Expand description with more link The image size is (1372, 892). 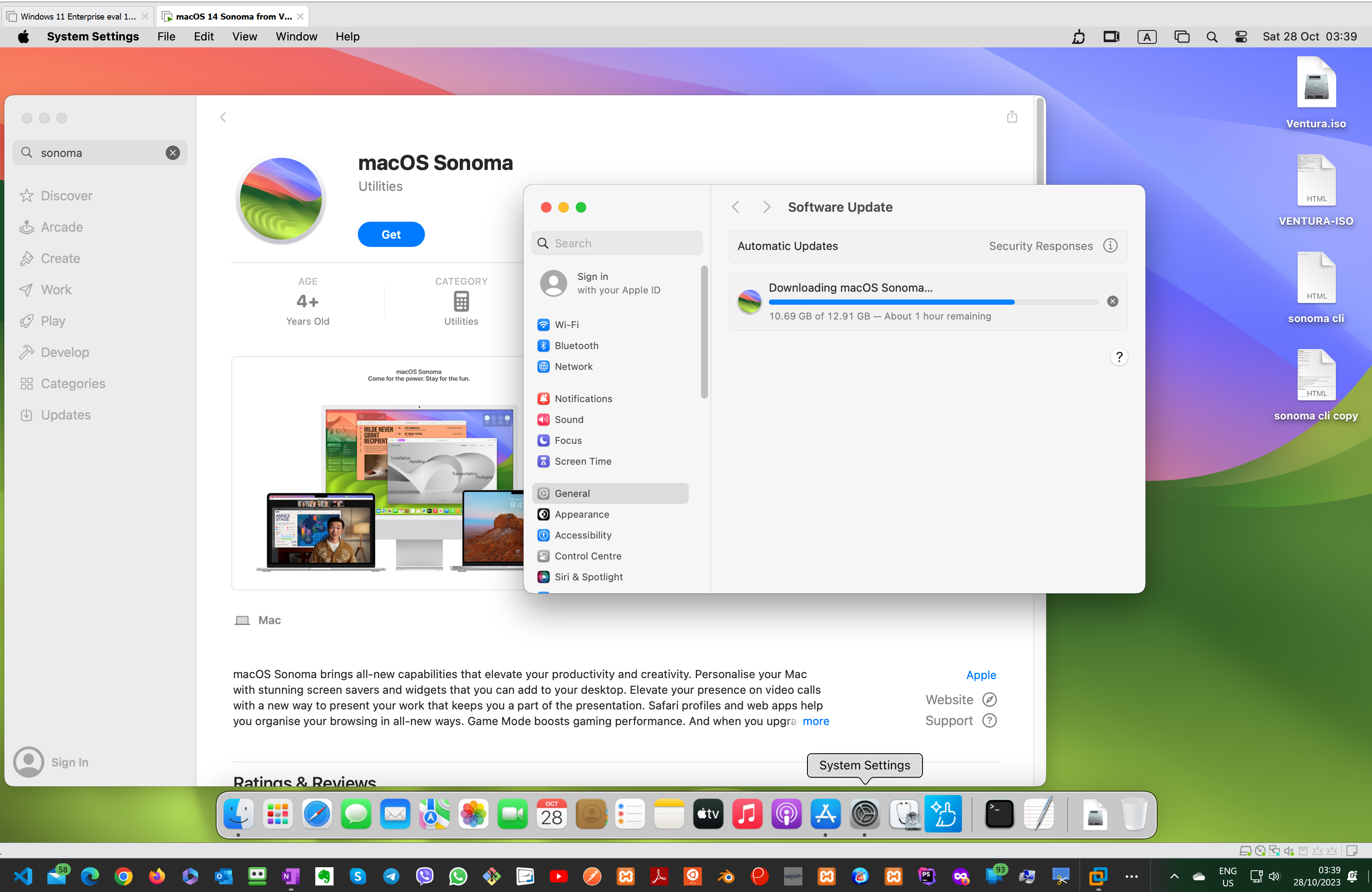coord(816,721)
